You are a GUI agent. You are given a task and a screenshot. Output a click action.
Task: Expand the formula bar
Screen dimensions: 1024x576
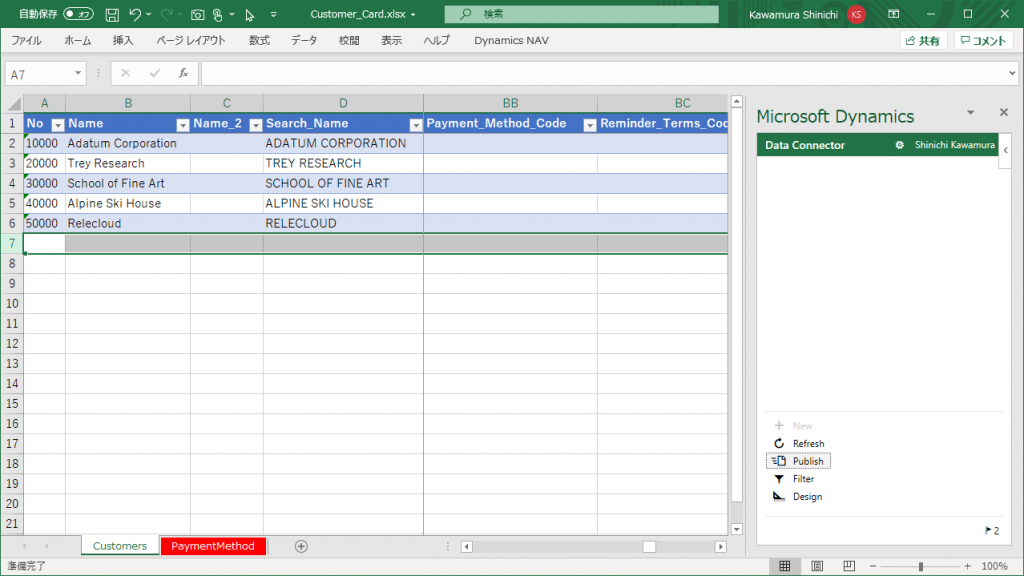click(1012, 73)
